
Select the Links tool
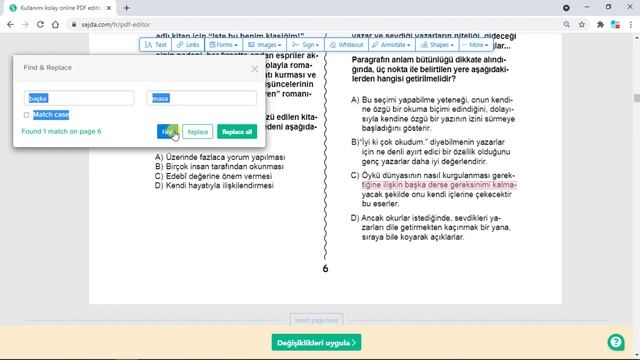(188, 45)
